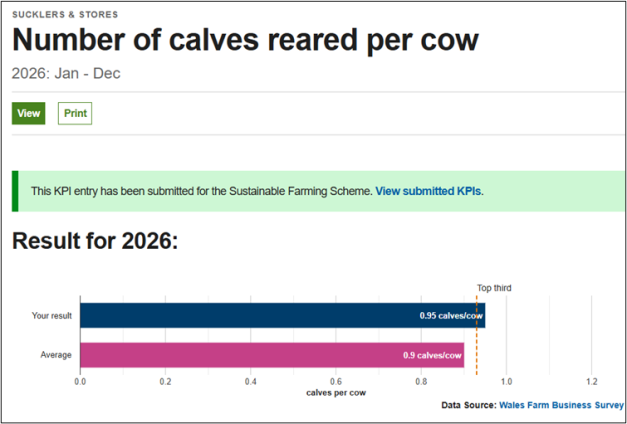Image resolution: width=627 pixels, height=424 pixels.
Task: Click the Your result axis label
Action: pos(52,316)
